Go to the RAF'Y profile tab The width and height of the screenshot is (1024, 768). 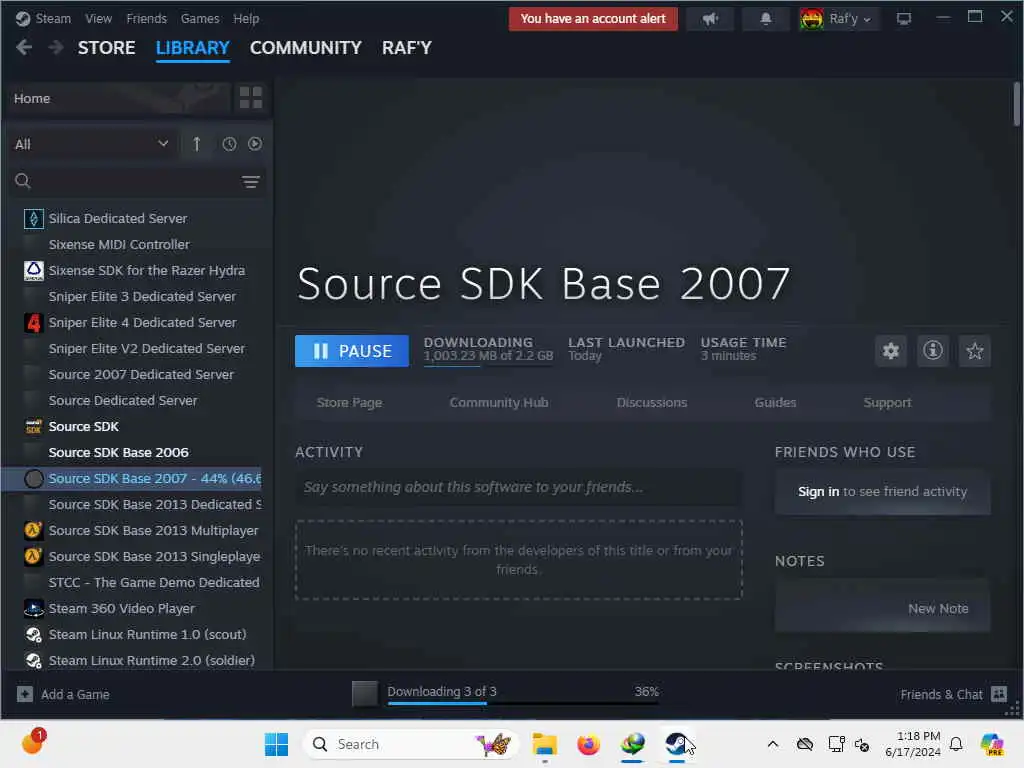[407, 48]
